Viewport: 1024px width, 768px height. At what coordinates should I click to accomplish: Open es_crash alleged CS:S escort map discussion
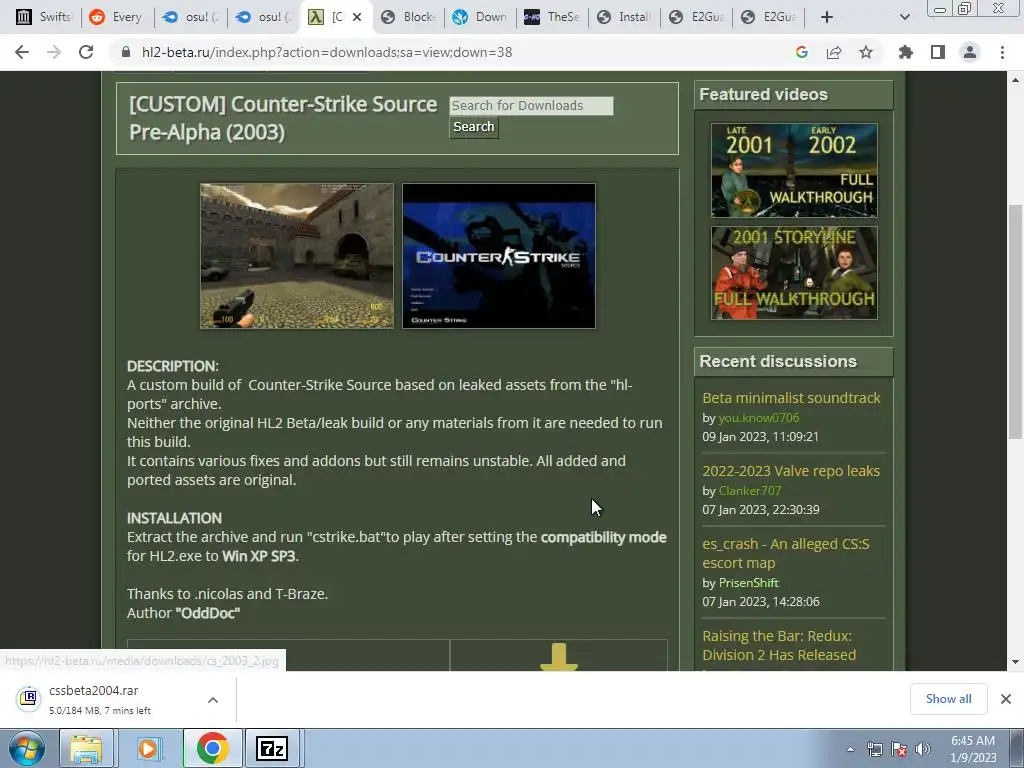(786, 553)
